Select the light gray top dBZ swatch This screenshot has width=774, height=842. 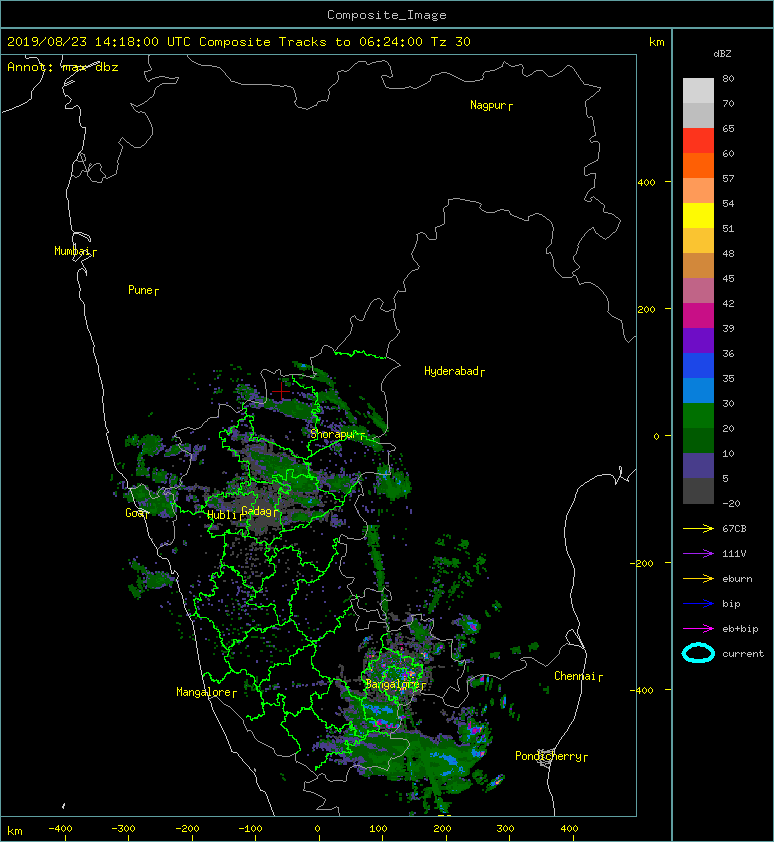698,90
